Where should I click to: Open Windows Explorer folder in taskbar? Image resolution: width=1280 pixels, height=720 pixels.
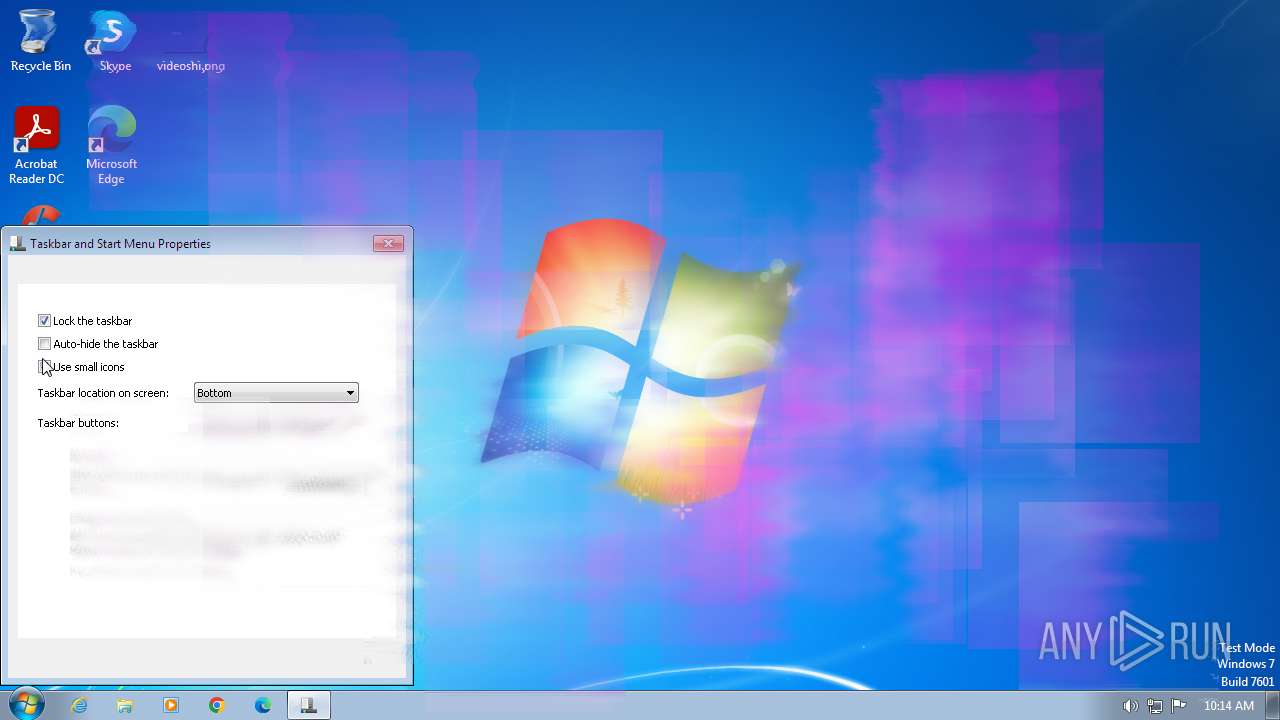(x=125, y=705)
